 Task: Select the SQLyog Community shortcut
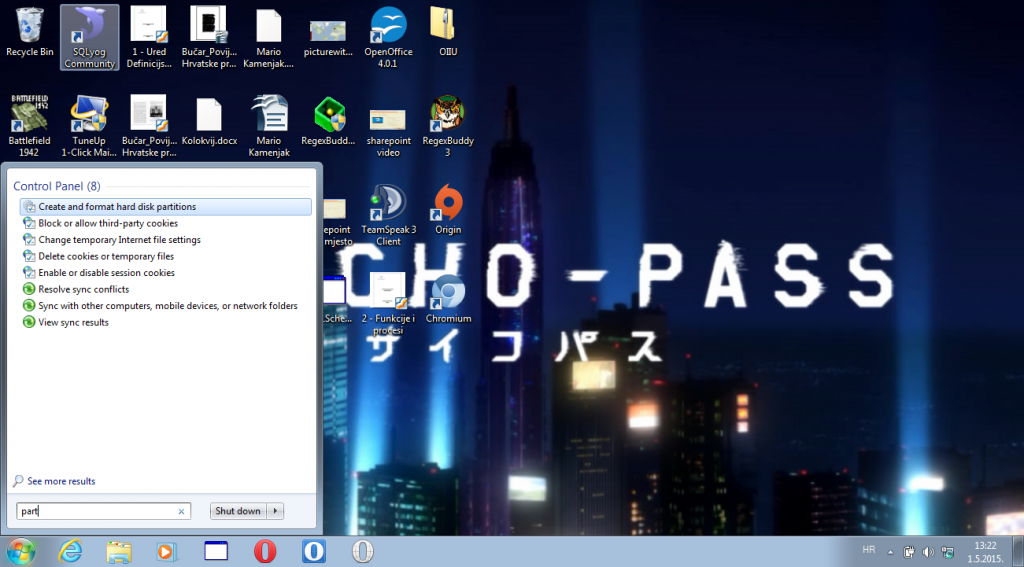point(89,37)
